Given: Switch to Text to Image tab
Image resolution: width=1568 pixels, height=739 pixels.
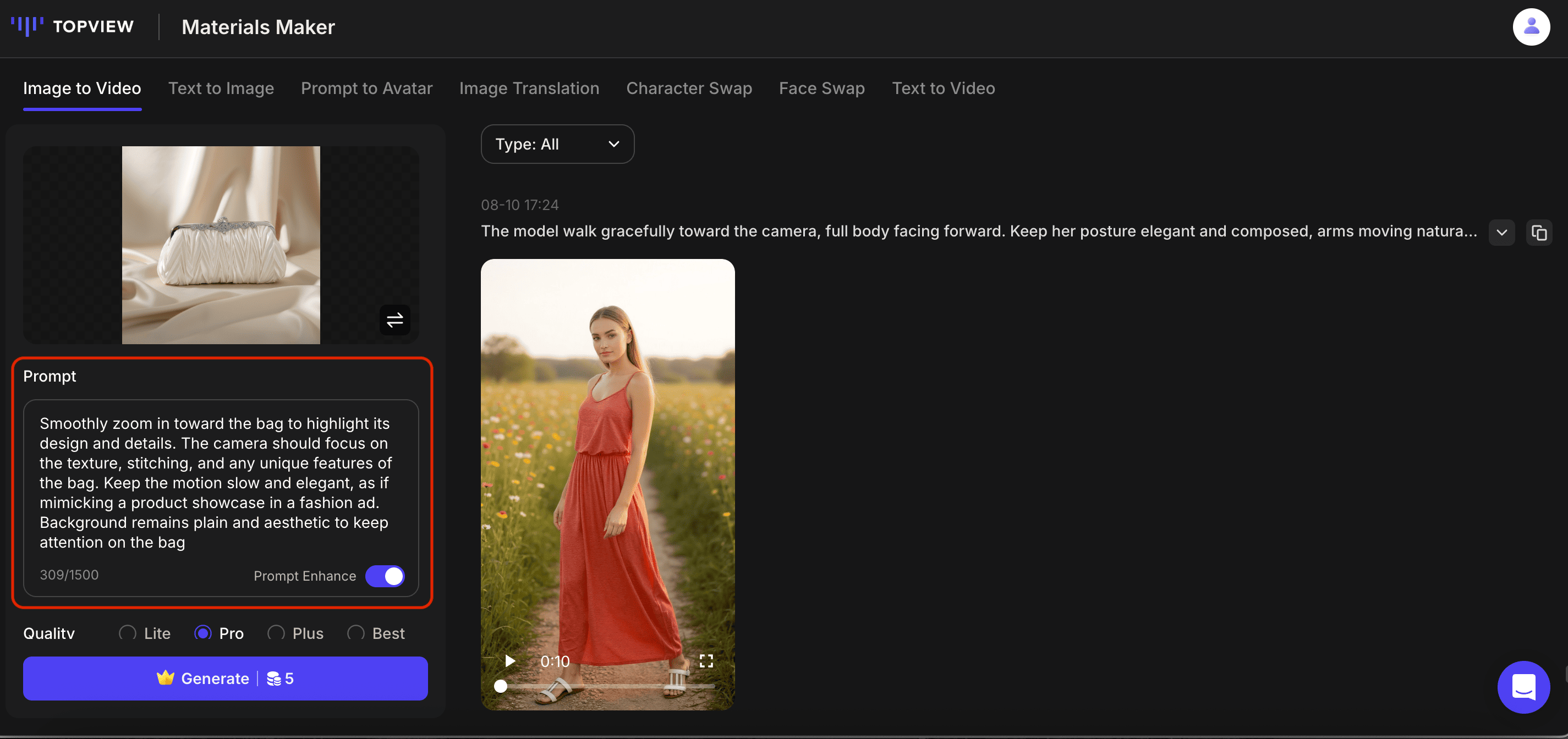Looking at the screenshot, I should click(221, 88).
